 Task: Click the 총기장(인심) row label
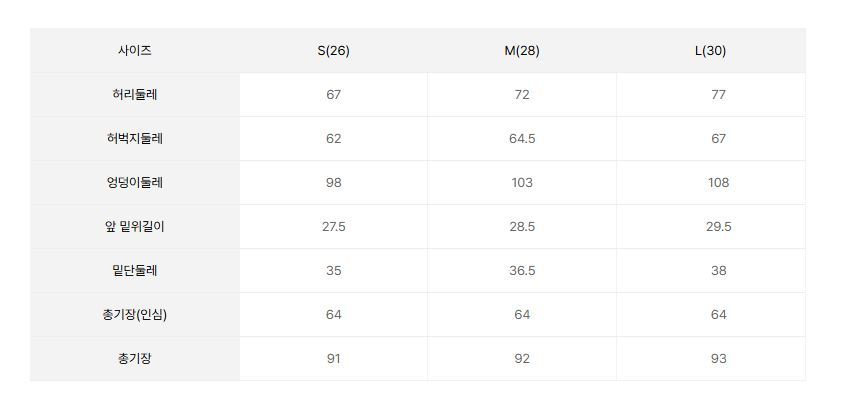coord(134,315)
